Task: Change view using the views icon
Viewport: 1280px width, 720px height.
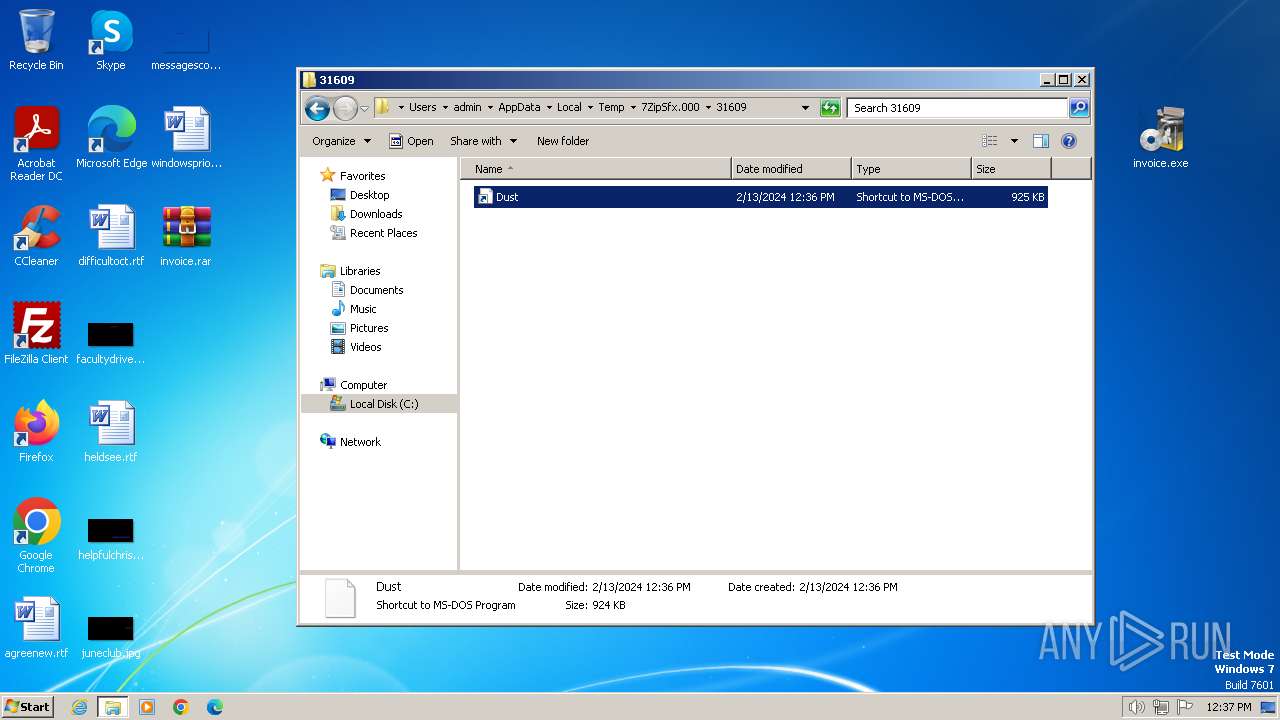Action: point(990,141)
